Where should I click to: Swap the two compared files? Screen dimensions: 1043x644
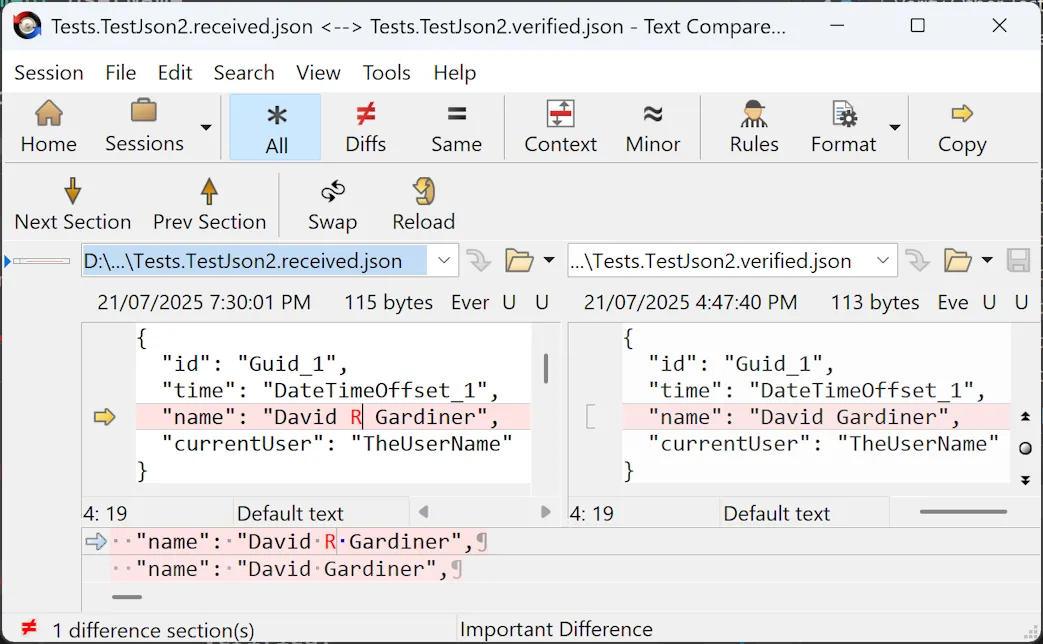click(x=332, y=203)
